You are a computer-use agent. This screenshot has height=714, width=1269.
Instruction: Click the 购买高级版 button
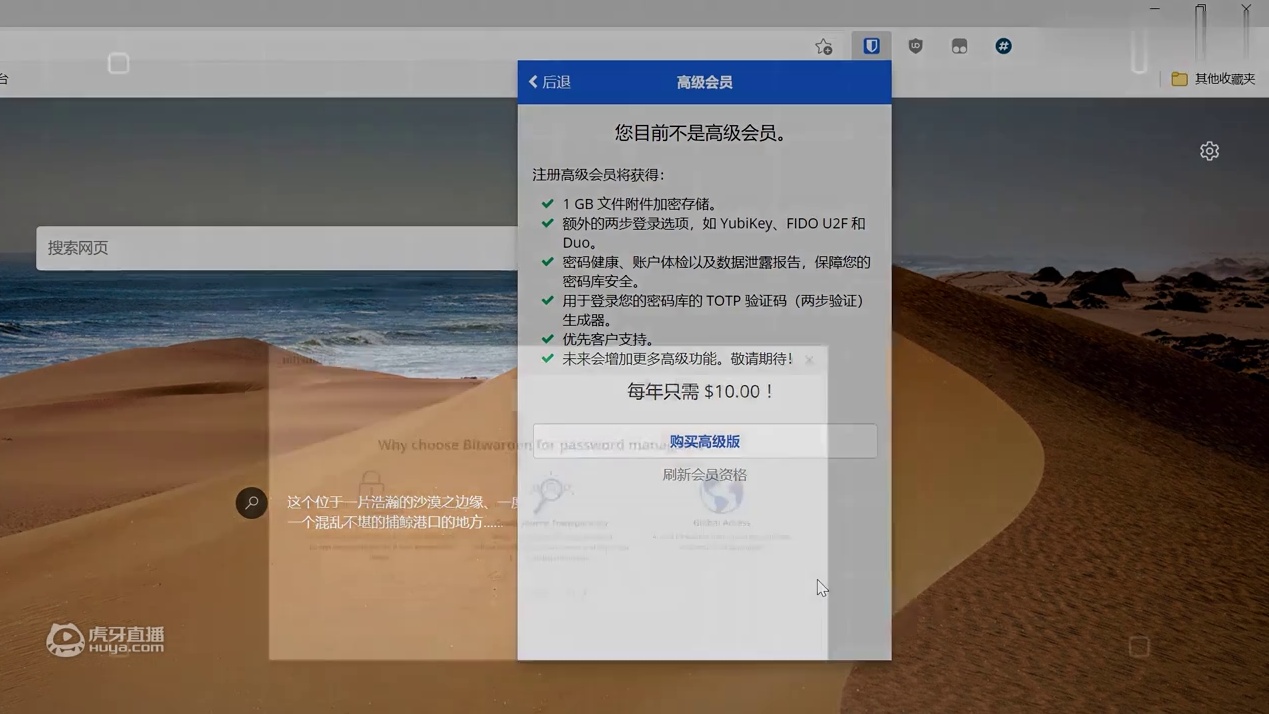(705, 441)
